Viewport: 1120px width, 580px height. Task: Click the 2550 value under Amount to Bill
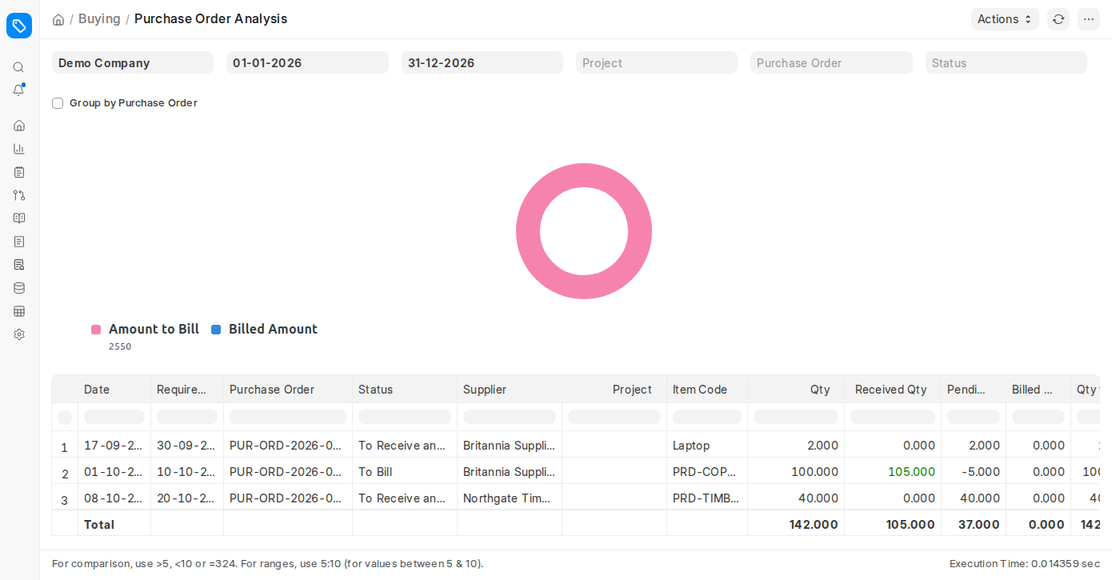click(120, 346)
